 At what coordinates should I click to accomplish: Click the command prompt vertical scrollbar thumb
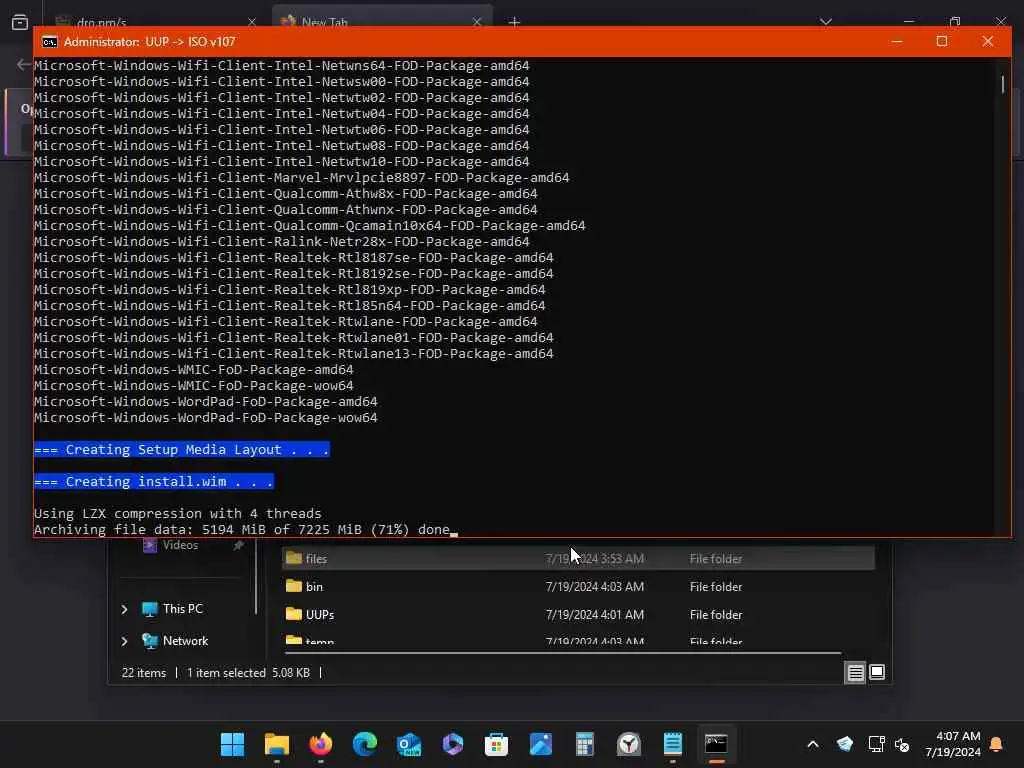point(1003,84)
